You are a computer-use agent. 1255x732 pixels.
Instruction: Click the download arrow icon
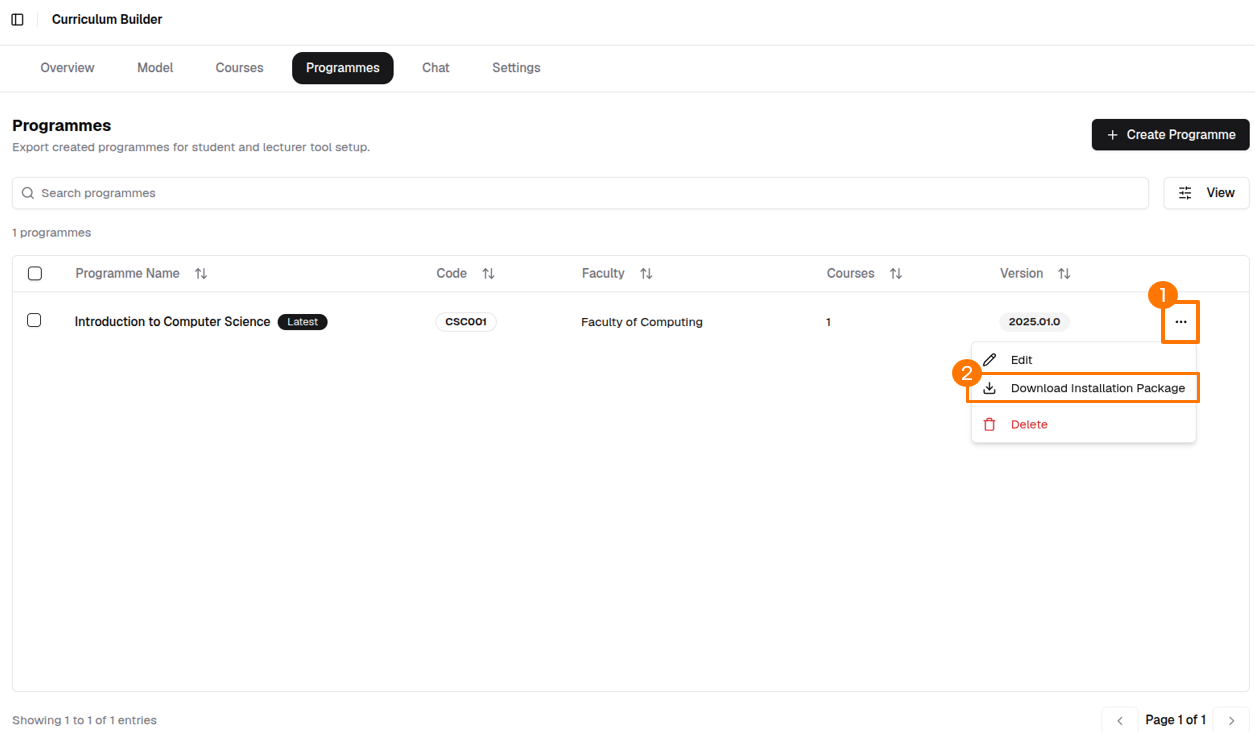pos(990,388)
